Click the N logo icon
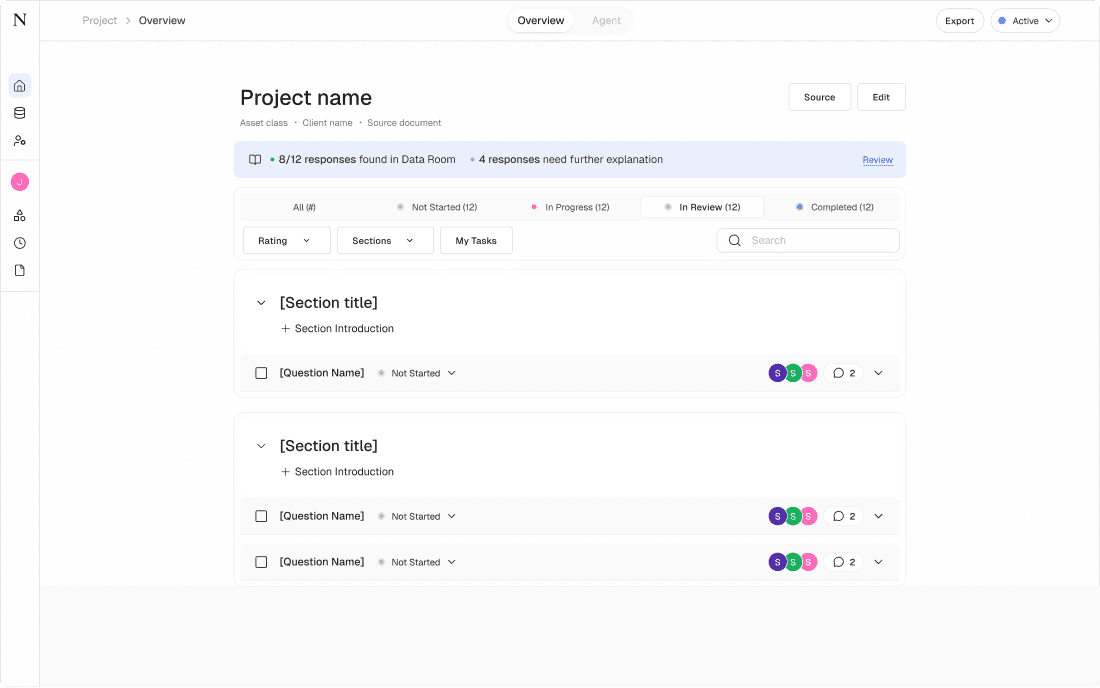Image resolution: width=1100 pixels, height=688 pixels. [x=20, y=20]
